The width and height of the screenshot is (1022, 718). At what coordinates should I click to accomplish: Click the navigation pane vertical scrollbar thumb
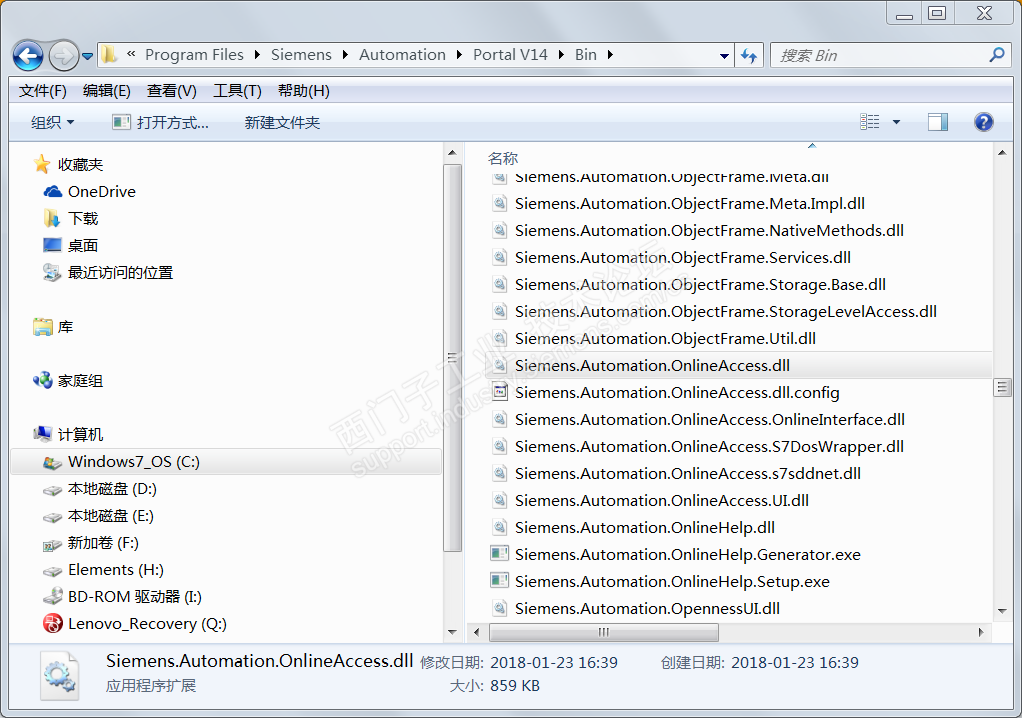click(x=452, y=358)
